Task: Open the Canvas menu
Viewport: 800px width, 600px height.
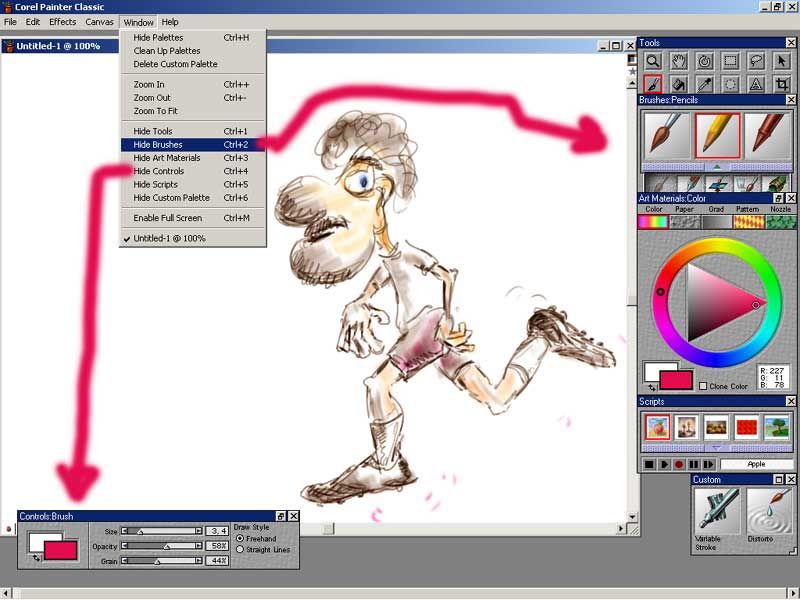Action: 99,22
